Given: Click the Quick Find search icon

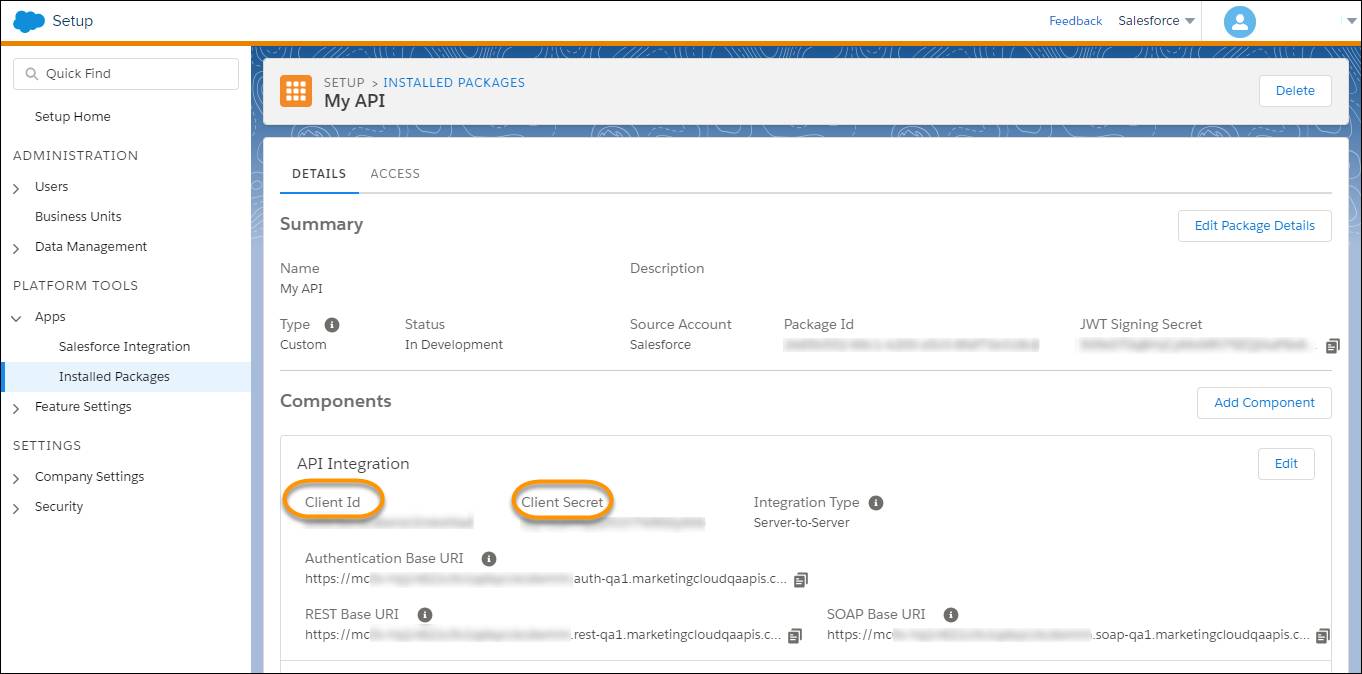Looking at the screenshot, I should point(31,74).
